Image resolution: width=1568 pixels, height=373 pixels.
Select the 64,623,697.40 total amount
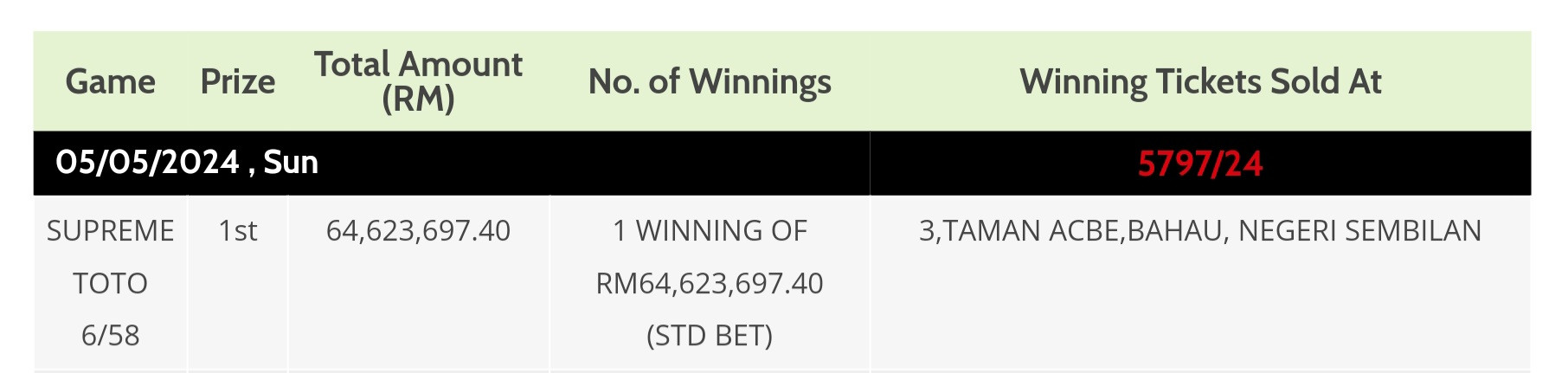tap(418, 231)
